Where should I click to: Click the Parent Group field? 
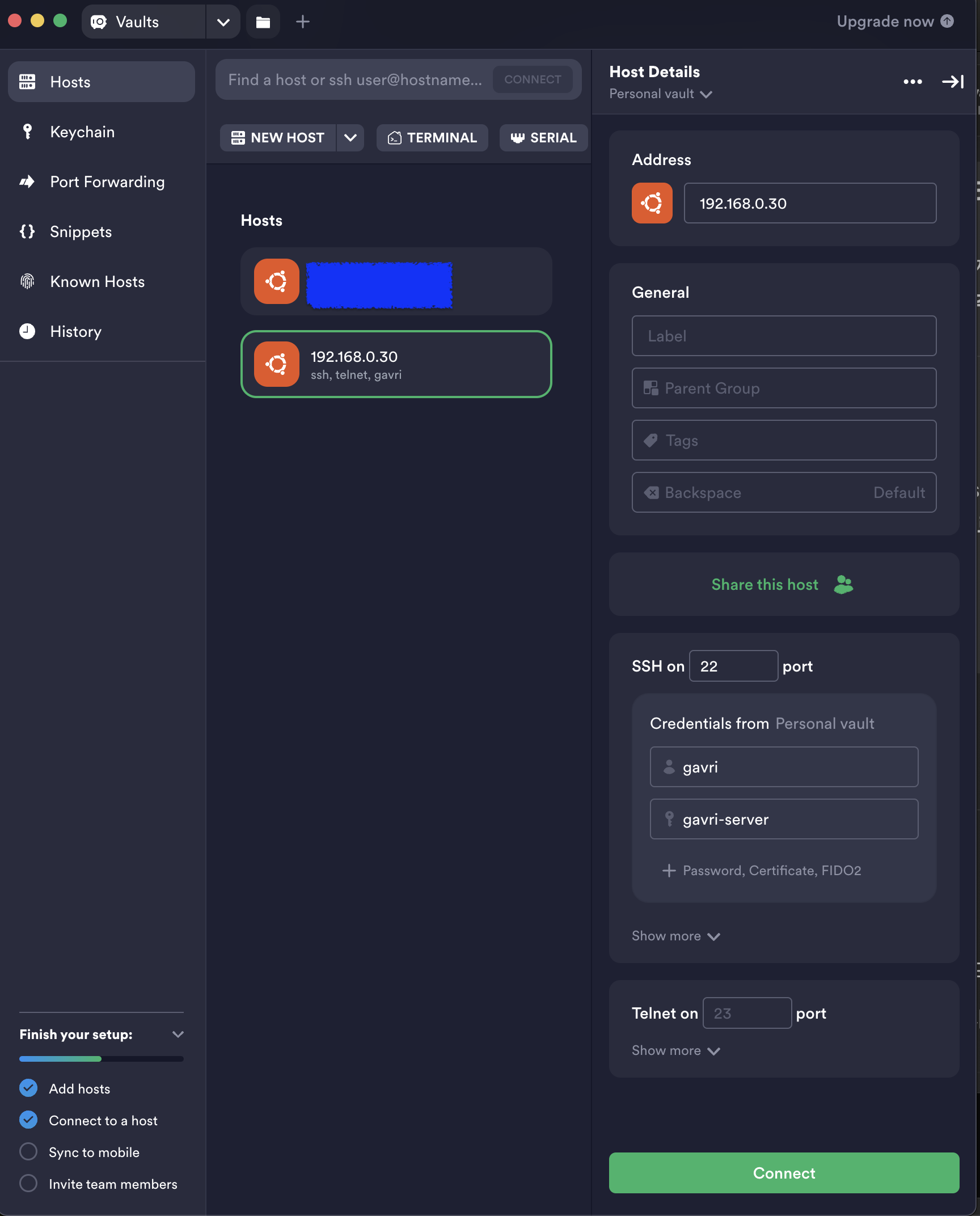(x=784, y=388)
